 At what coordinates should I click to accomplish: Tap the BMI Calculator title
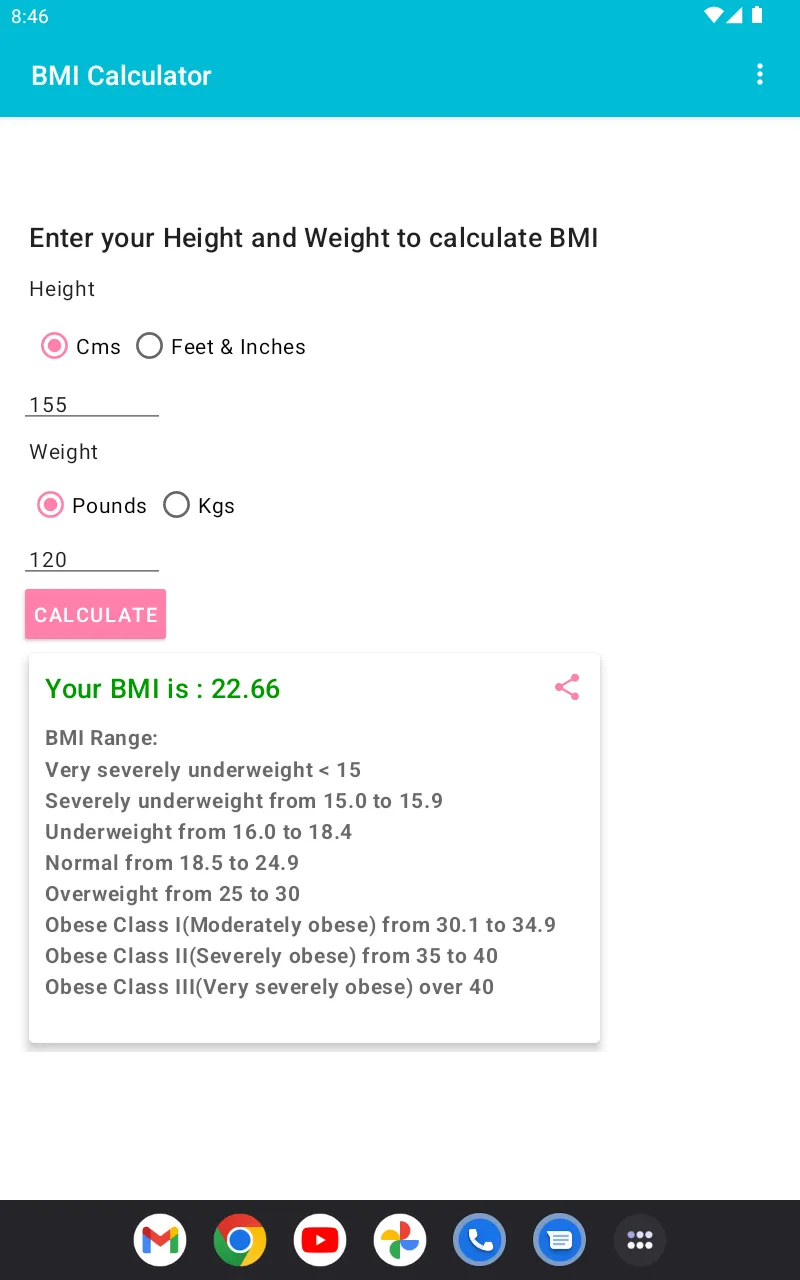(120, 75)
